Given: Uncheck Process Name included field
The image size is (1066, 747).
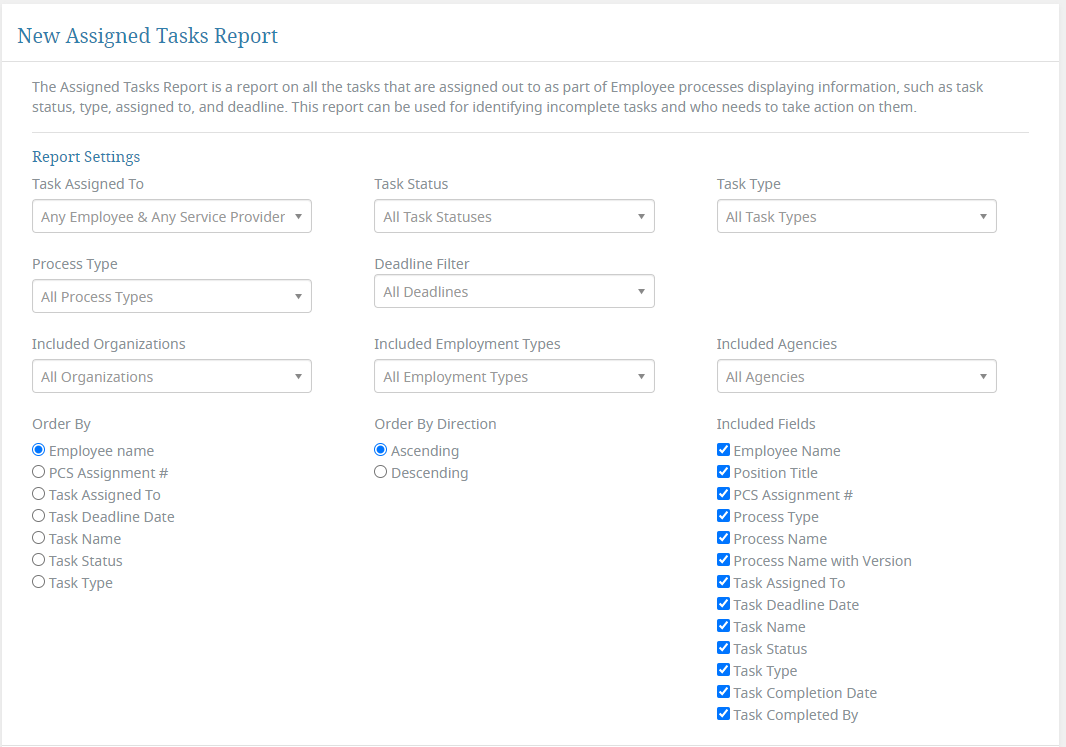Looking at the screenshot, I should 723,538.
